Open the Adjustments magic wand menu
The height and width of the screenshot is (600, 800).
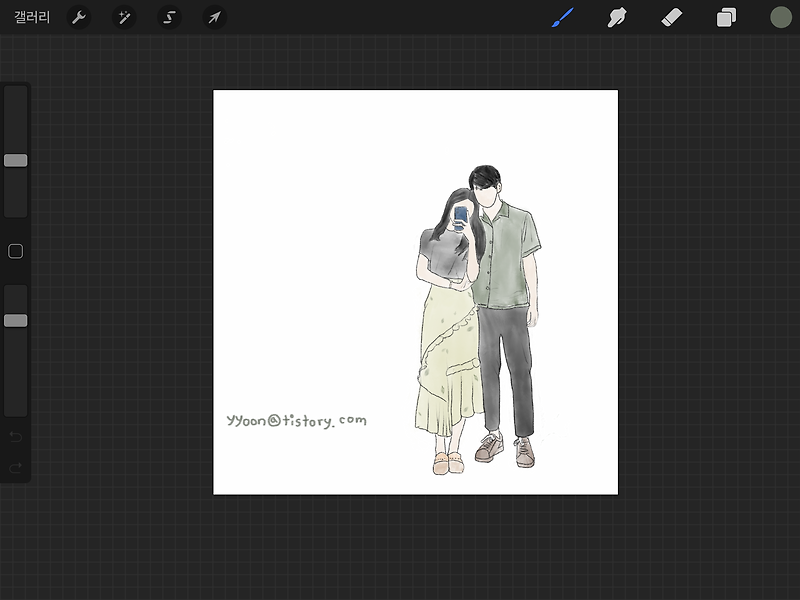pos(124,17)
